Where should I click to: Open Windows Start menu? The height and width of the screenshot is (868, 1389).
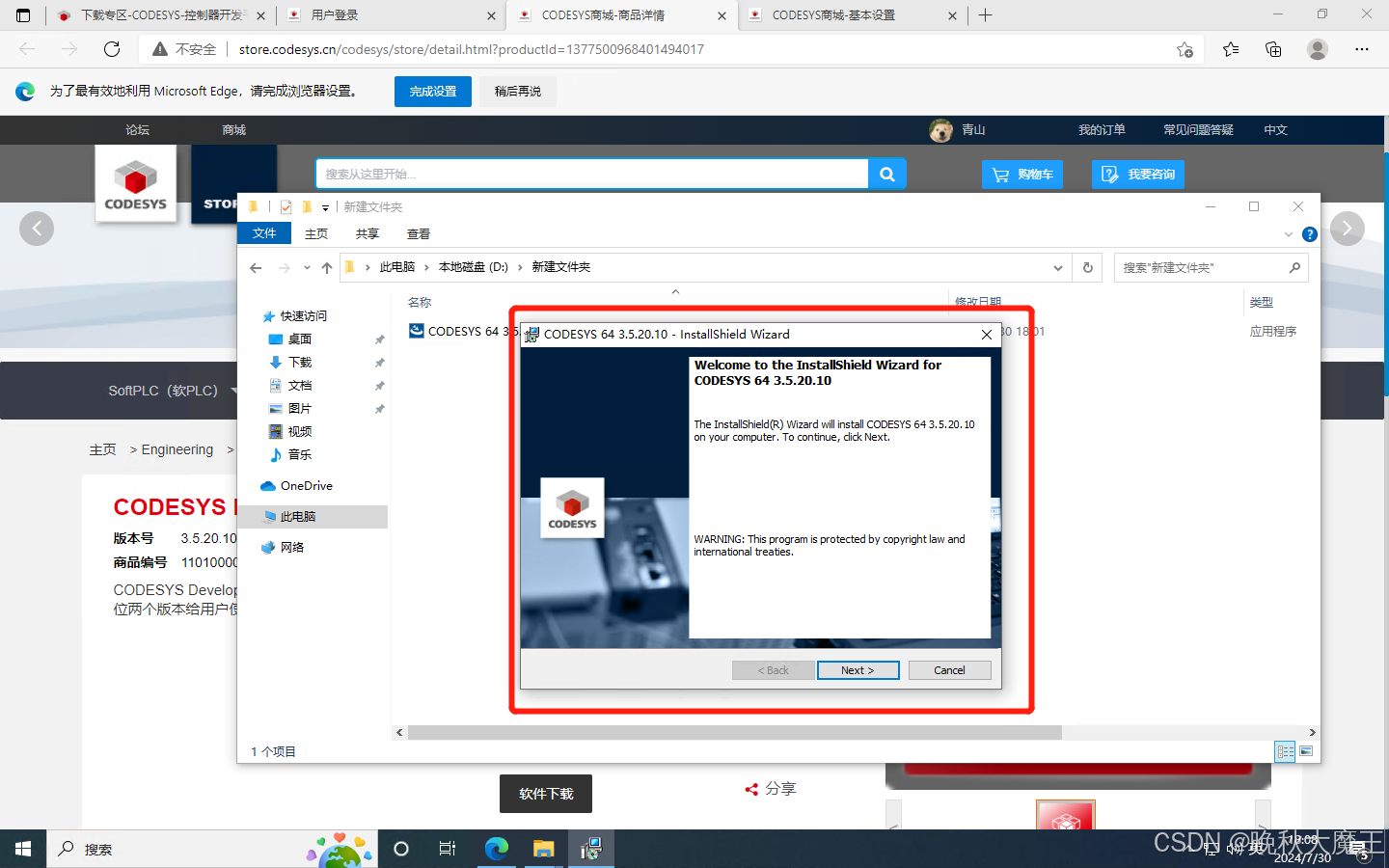pos(23,849)
